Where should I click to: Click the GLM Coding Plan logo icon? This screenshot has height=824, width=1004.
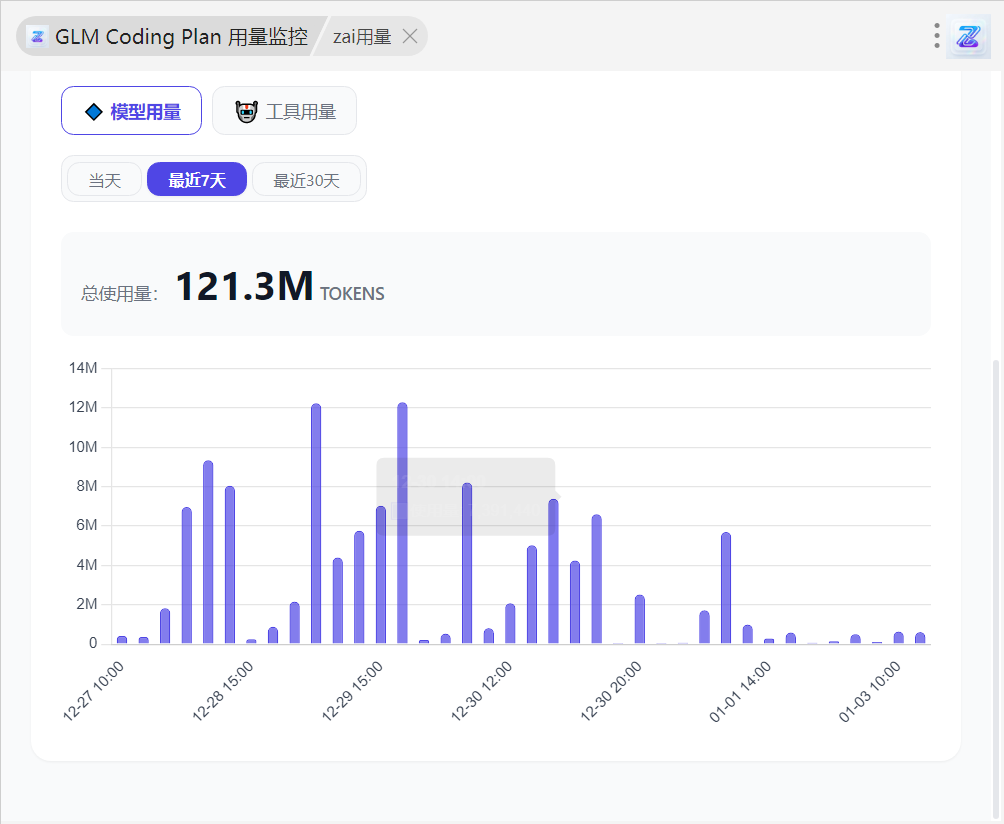coord(38,37)
